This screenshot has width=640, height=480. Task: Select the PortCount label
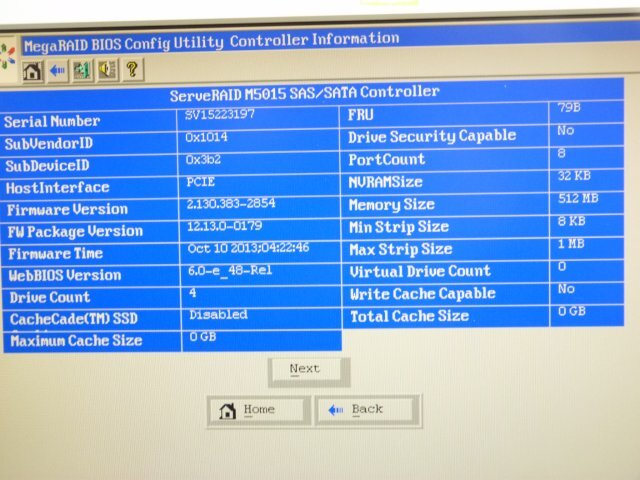tap(387, 159)
